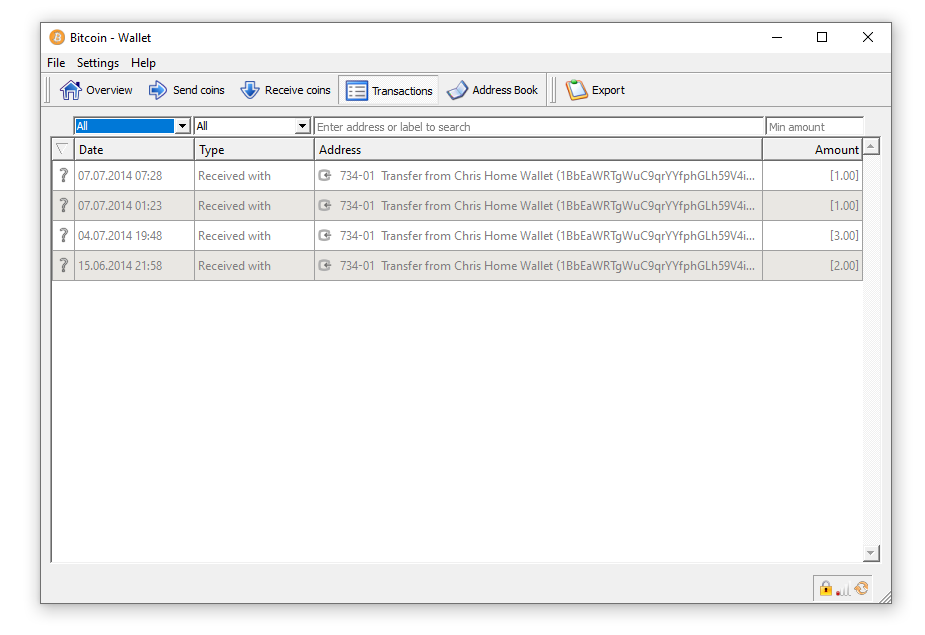This screenshot has width=925, height=635.
Task: Click the Bitcoin logo in title bar
Action: click(x=57, y=38)
